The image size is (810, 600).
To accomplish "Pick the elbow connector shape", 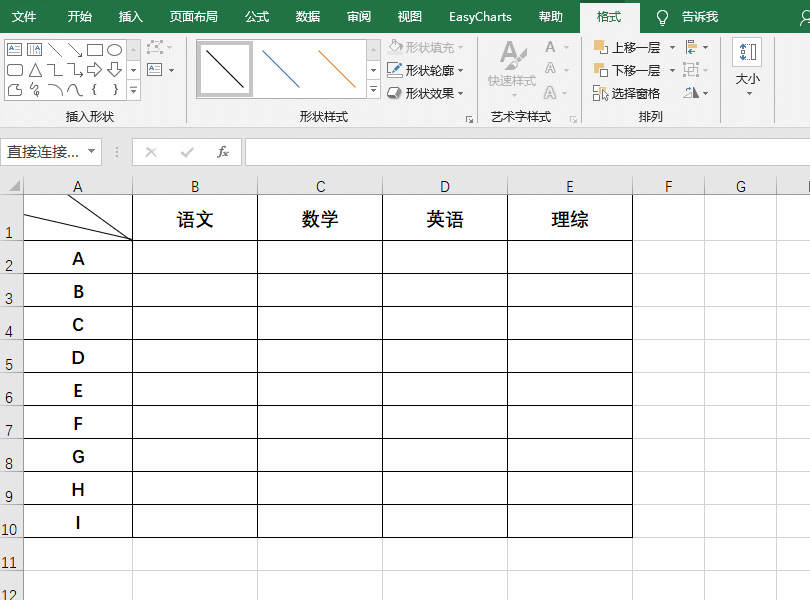I will pos(55,70).
